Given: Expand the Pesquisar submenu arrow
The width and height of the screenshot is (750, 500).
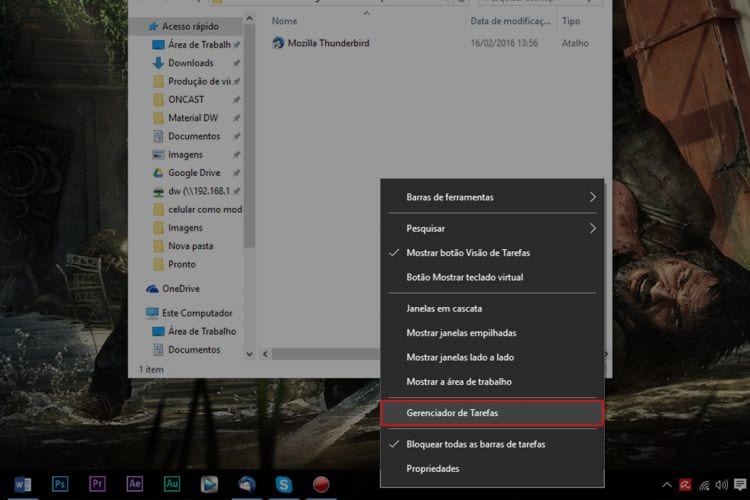Looking at the screenshot, I should tap(593, 228).
